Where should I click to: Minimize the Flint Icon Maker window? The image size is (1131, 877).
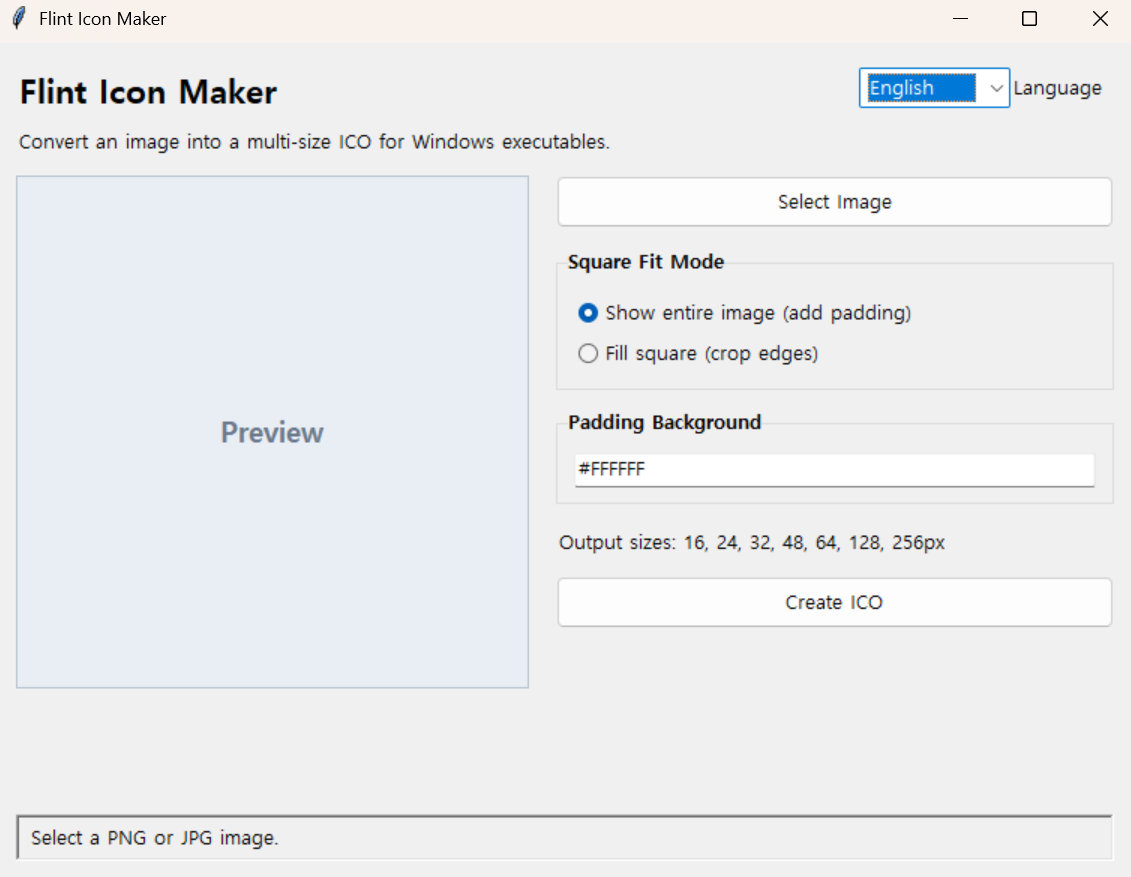(x=960, y=19)
